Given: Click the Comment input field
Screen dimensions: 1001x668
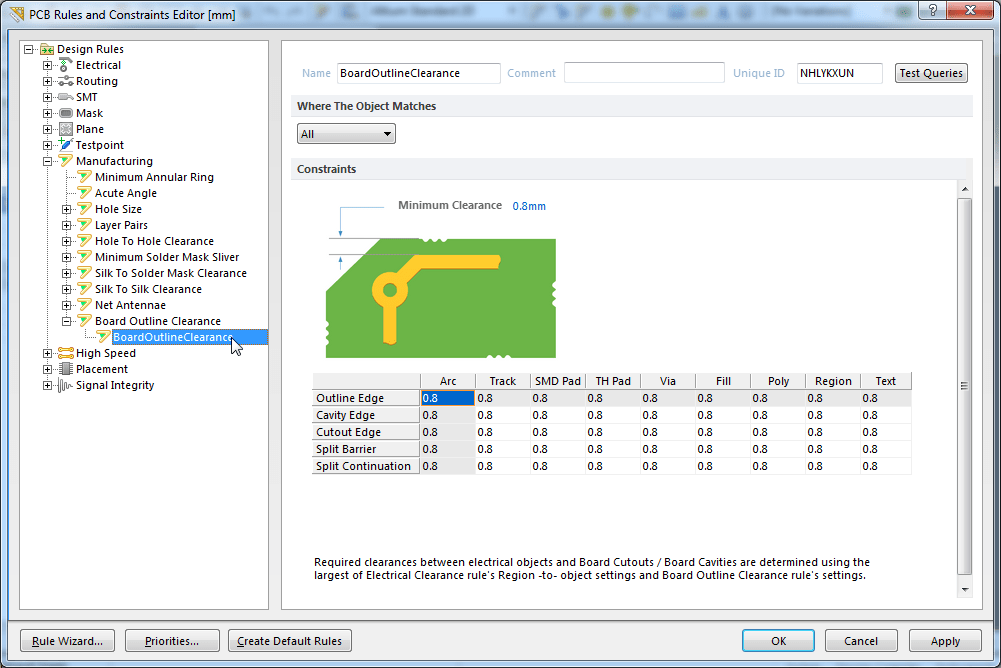Looking at the screenshot, I should pos(644,73).
